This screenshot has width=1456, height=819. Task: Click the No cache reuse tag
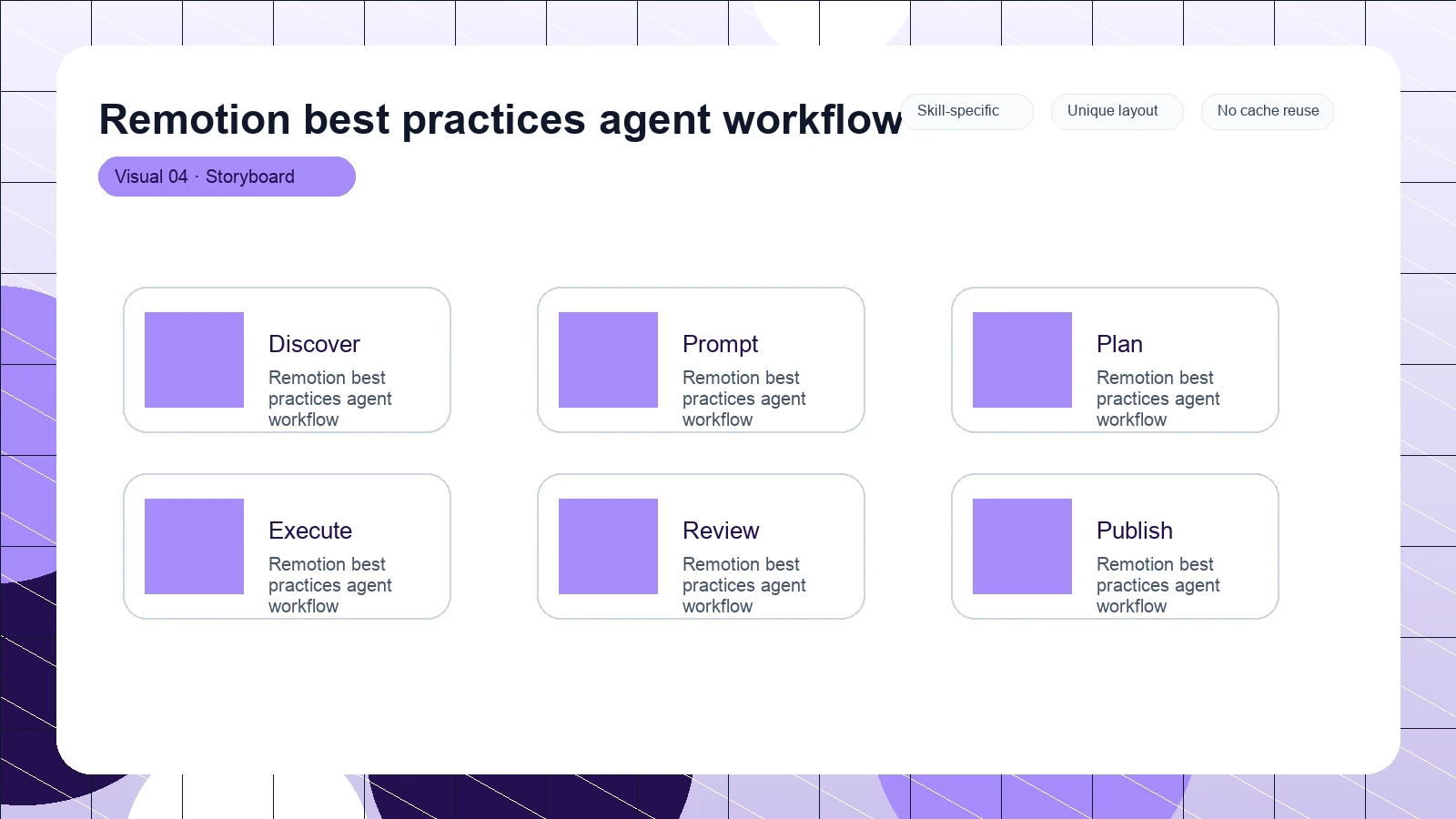pos(1267,111)
